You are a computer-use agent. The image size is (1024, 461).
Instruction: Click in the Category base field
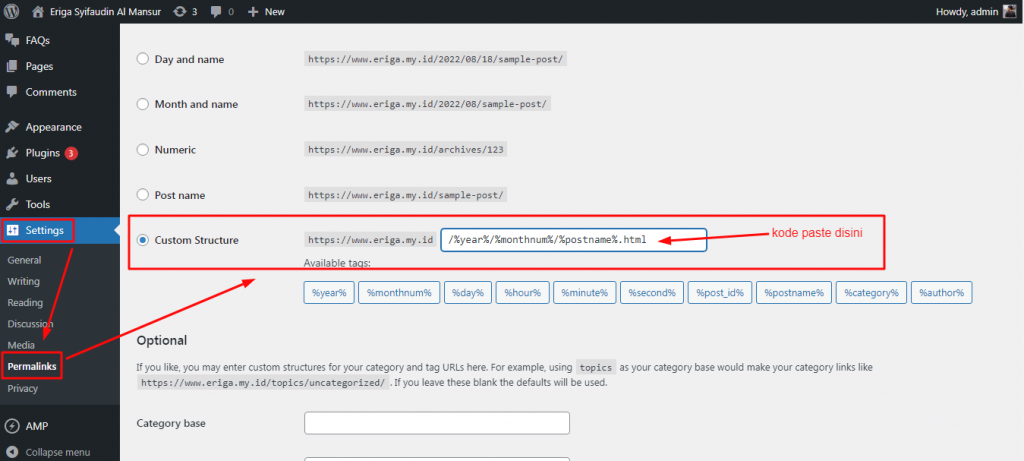437,423
